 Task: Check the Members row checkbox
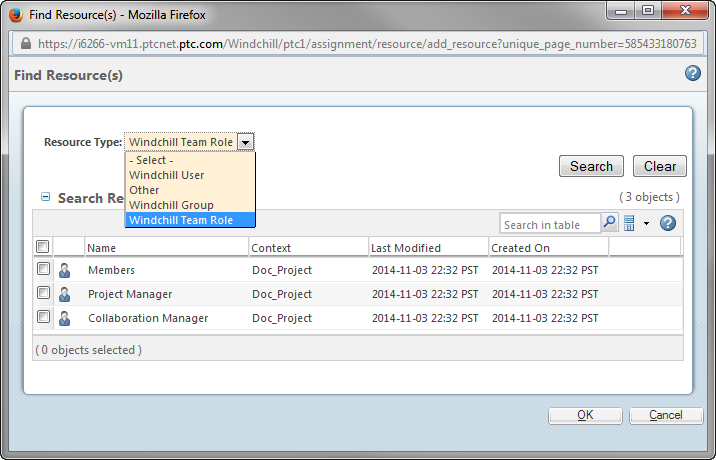43,269
